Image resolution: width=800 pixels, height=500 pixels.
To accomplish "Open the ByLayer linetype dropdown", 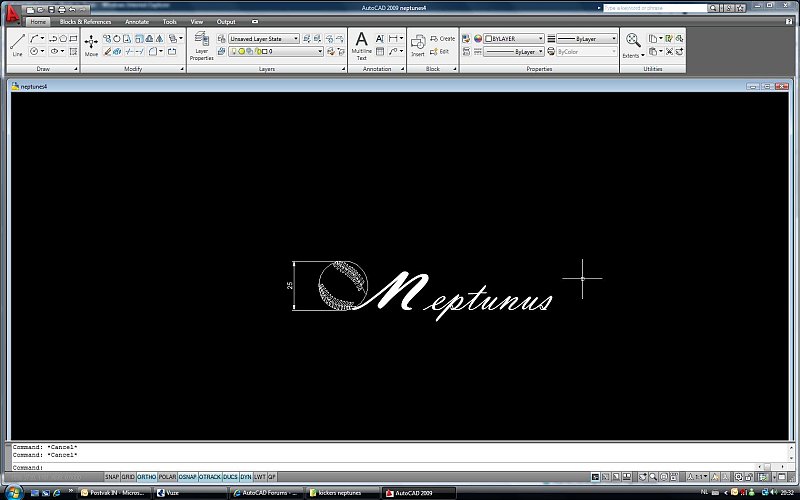I will (514, 52).
